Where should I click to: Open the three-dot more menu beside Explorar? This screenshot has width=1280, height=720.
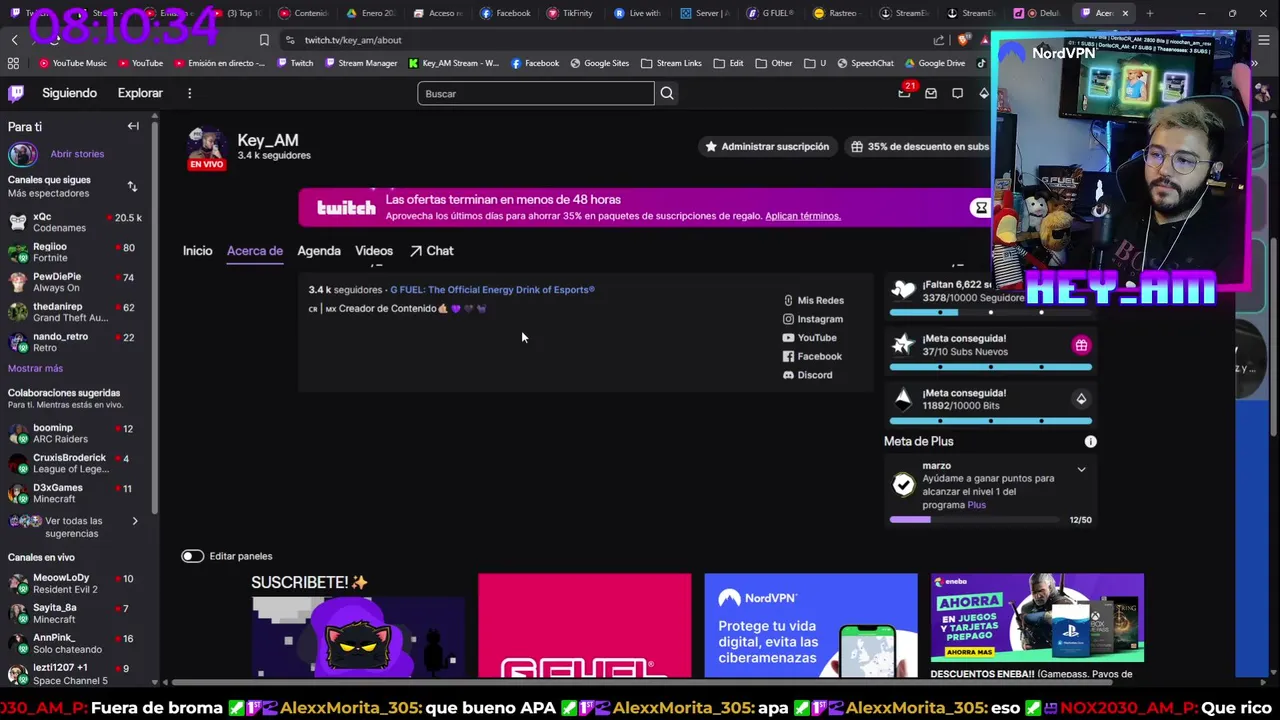coord(189,93)
